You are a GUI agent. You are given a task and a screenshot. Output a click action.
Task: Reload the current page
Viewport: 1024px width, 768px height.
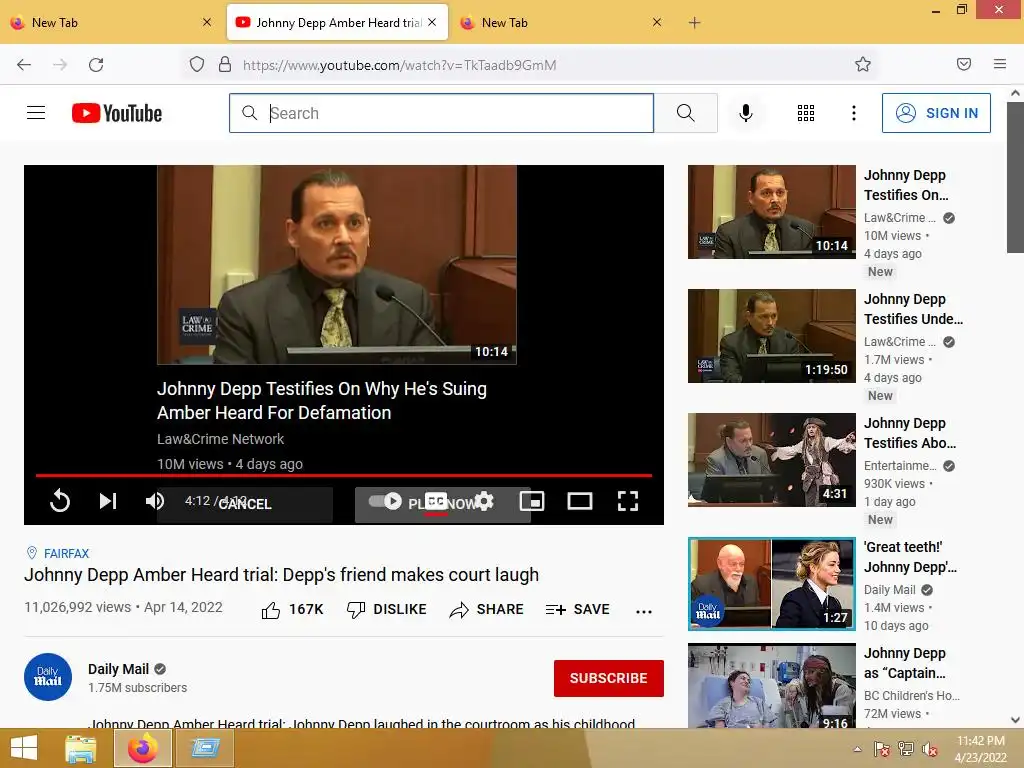(x=96, y=65)
